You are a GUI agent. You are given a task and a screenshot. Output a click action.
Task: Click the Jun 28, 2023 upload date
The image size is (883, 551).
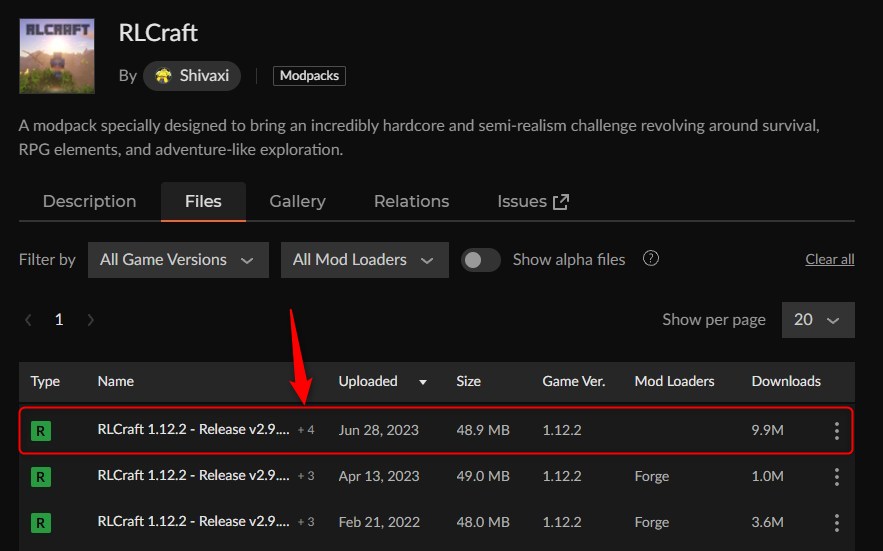378,430
